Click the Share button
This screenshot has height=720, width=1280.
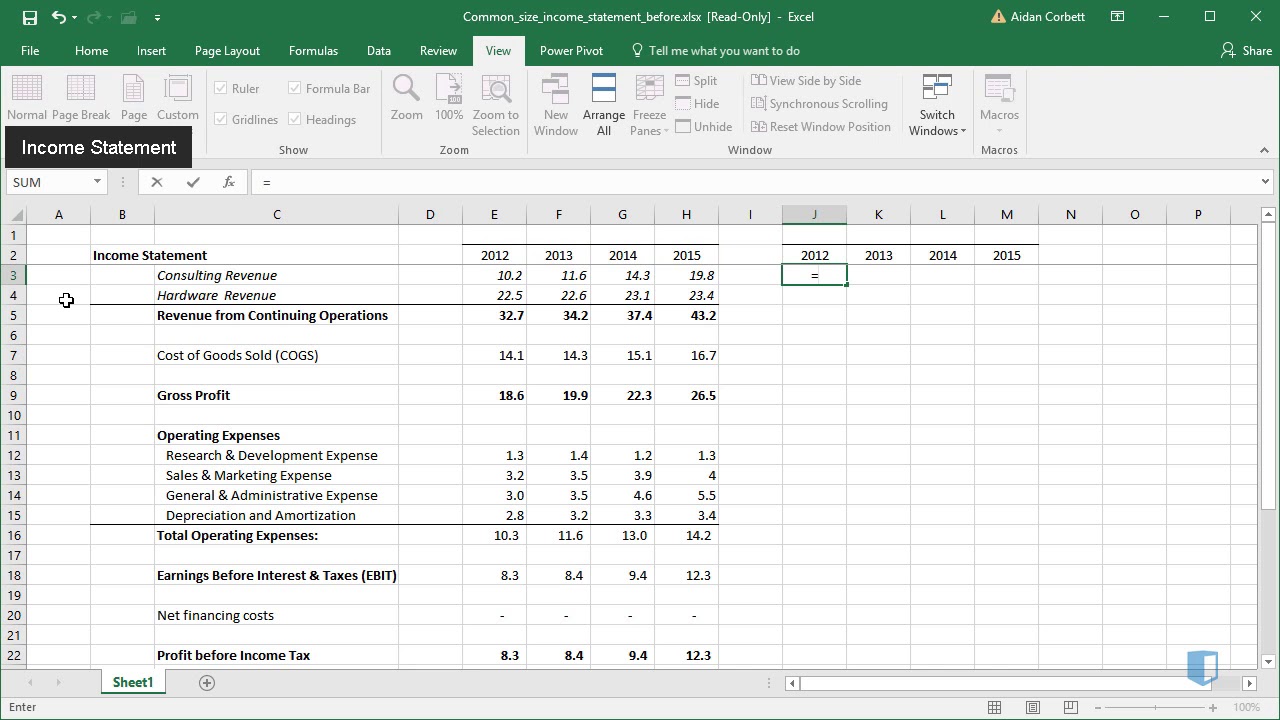(x=1246, y=50)
